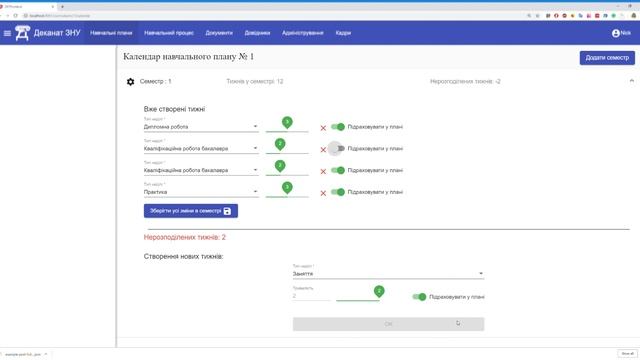This screenshot has width=640, height=360.
Task: Click header text Нерозподілених тижнів: -2
Action: [x=465, y=82]
